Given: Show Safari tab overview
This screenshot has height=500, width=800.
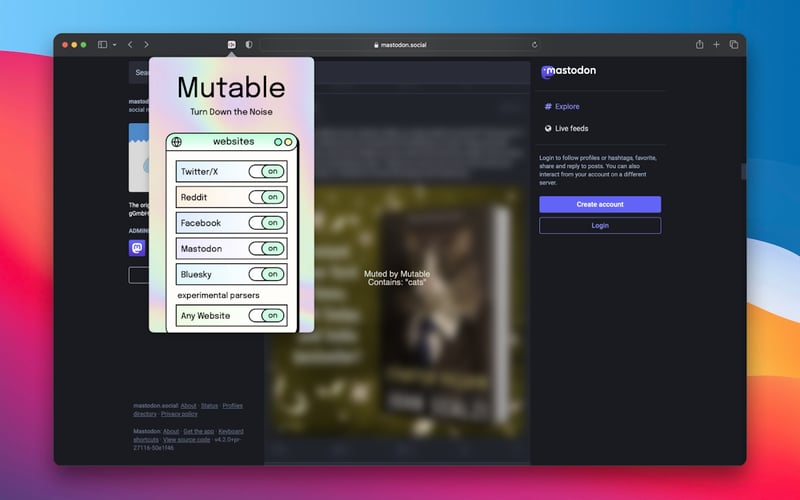Looking at the screenshot, I should 734,45.
